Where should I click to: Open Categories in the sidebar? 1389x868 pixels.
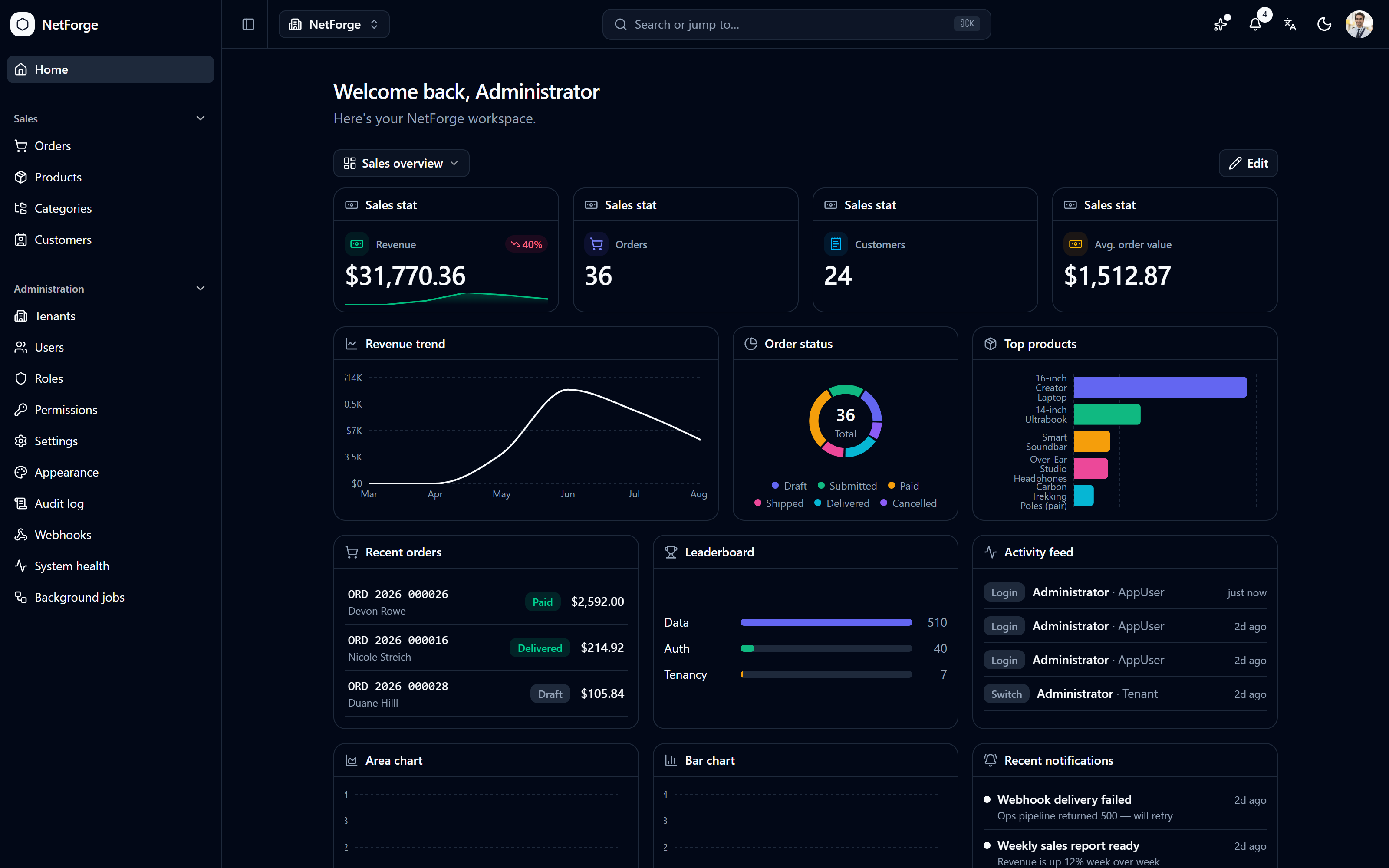coord(110,208)
